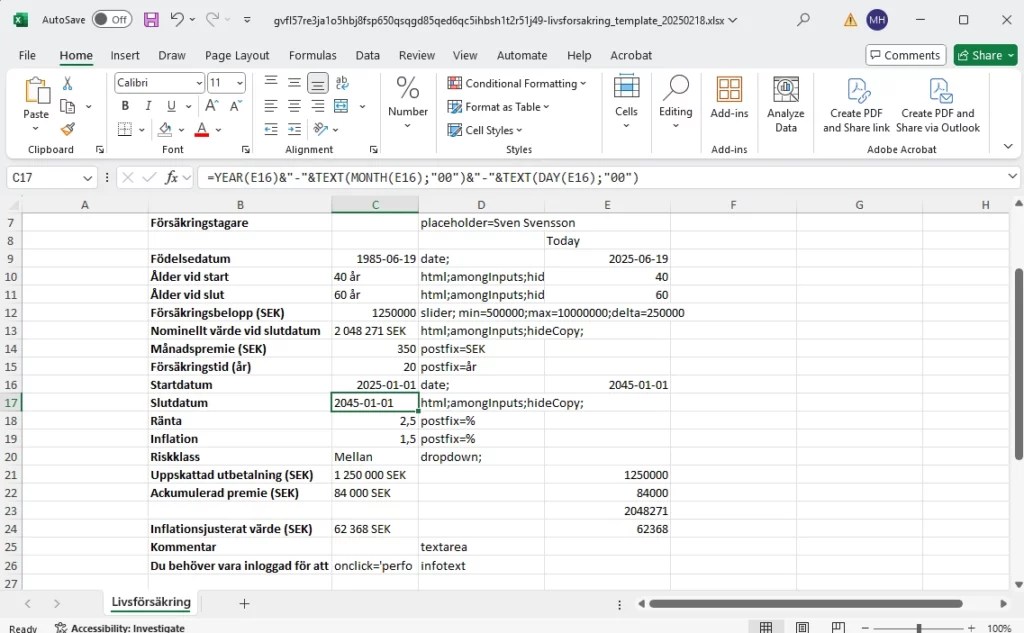Open Cell Styles dropdown

pyautogui.click(x=485, y=130)
